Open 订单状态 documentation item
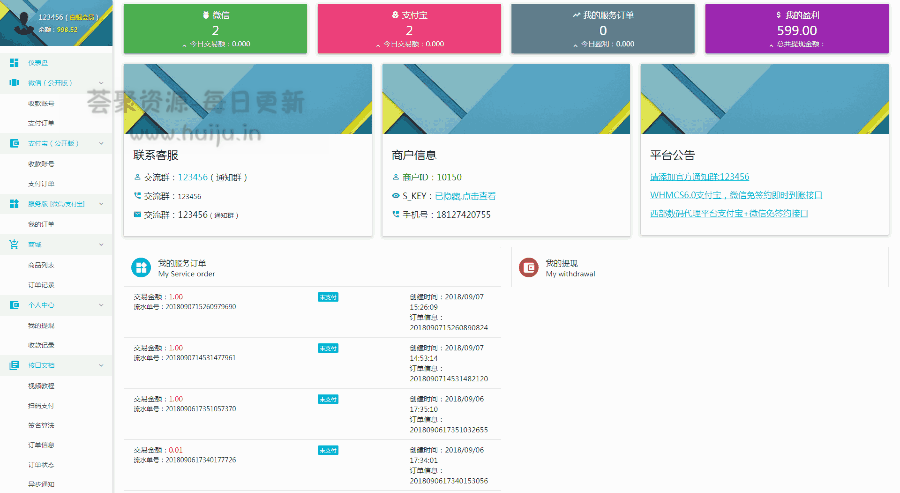The height and width of the screenshot is (493, 900). (x=41, y=464)
